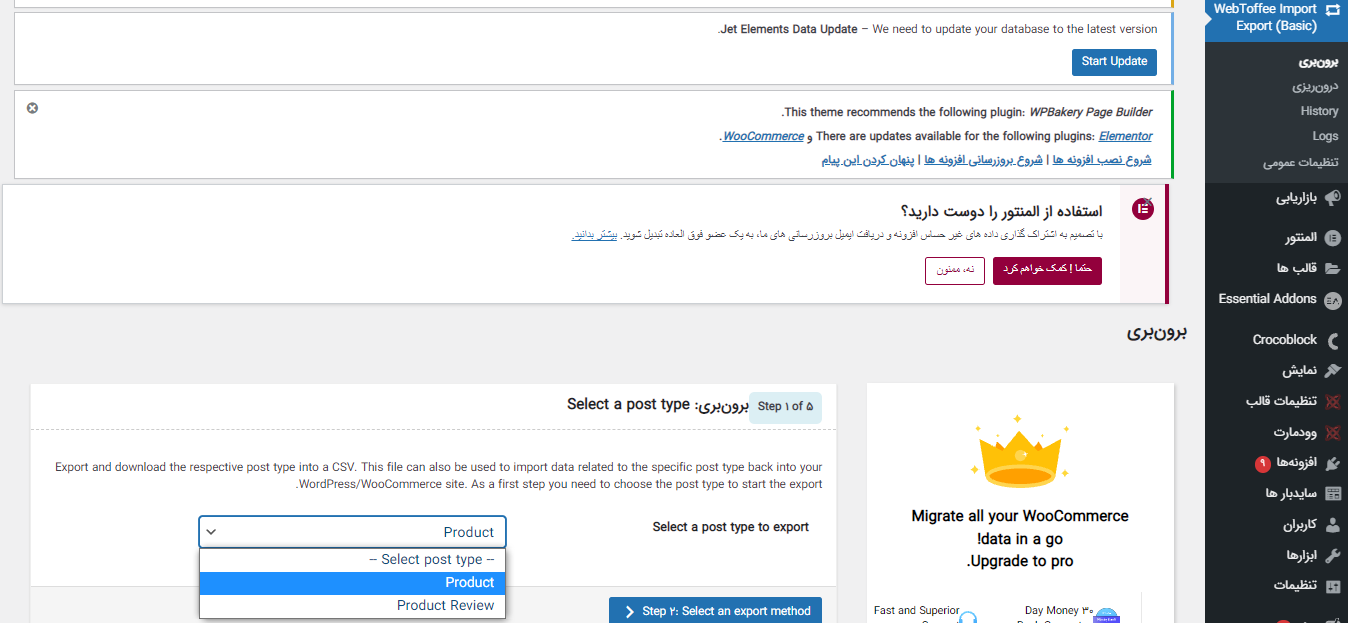Click the brush icon for نمایش
The height and width of the screenshot is (623, 1348).
(x=1332, y=371)
